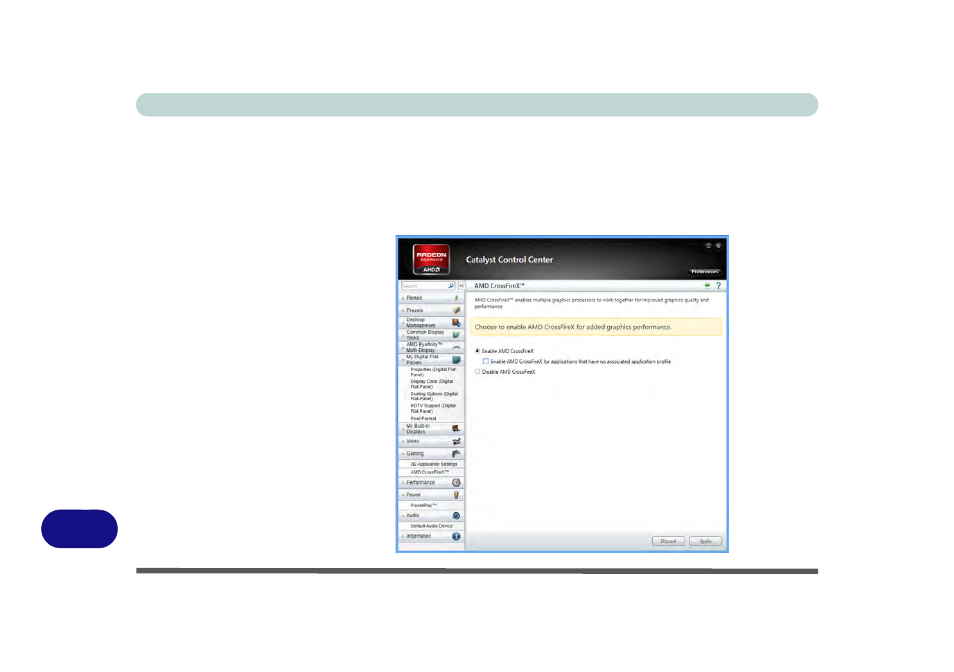
Task: Expand the Presets section
Action: click(403, 310)
